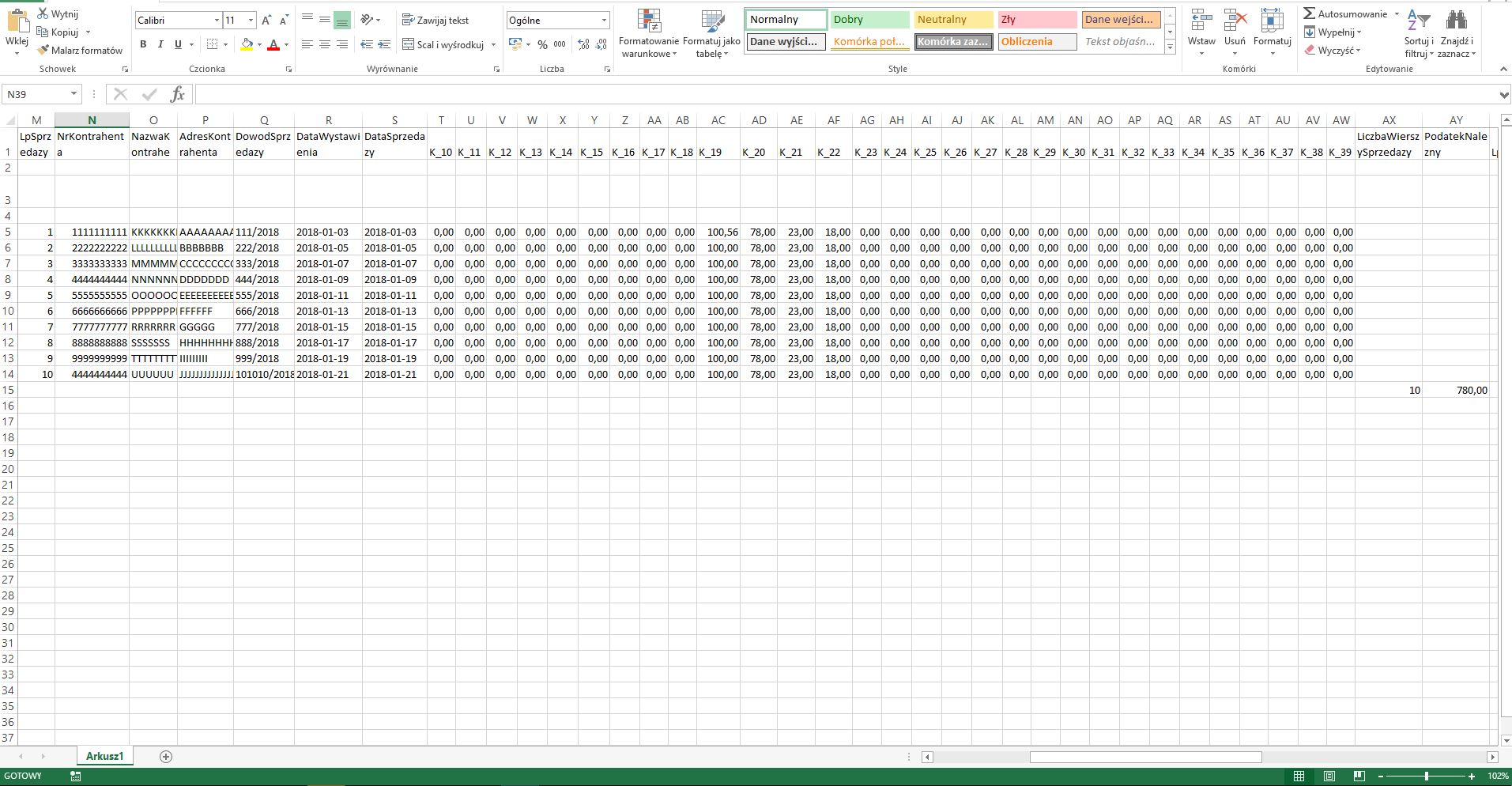Apply percent style format
The height and width of the screenshot is (786, 1512).
(x=542, y=44)
